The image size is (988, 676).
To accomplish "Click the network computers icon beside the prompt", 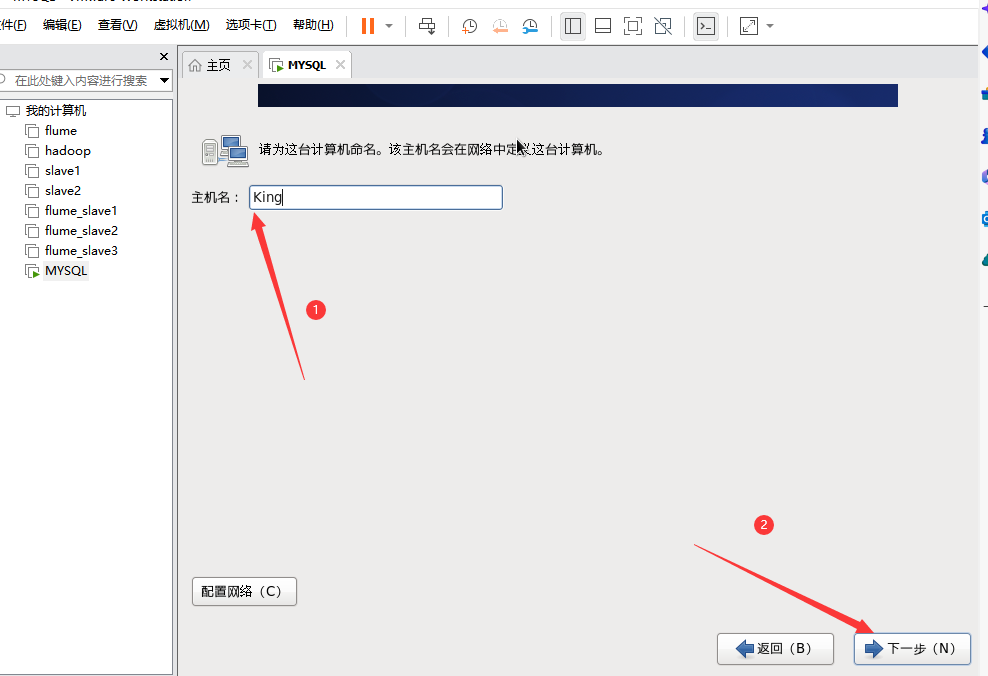I will [x=225, y=151].
